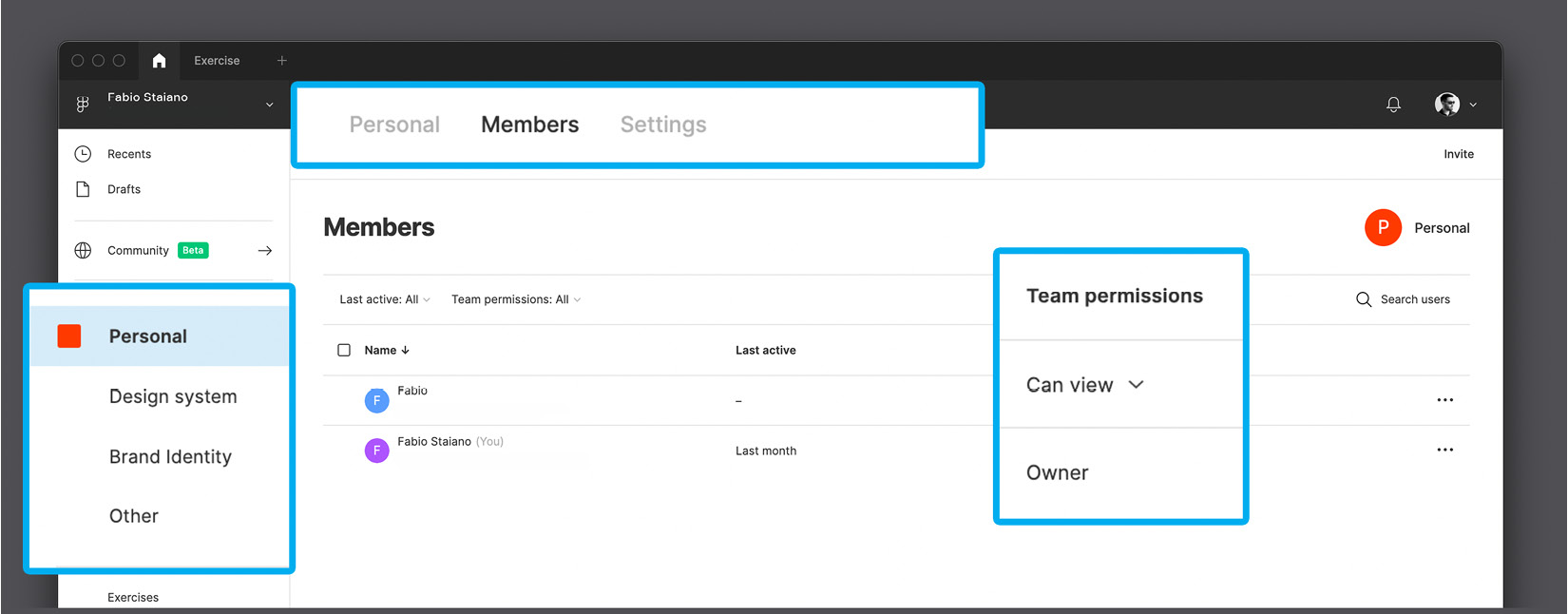Open a new tab with plus icon

click(x=281, y=61)
